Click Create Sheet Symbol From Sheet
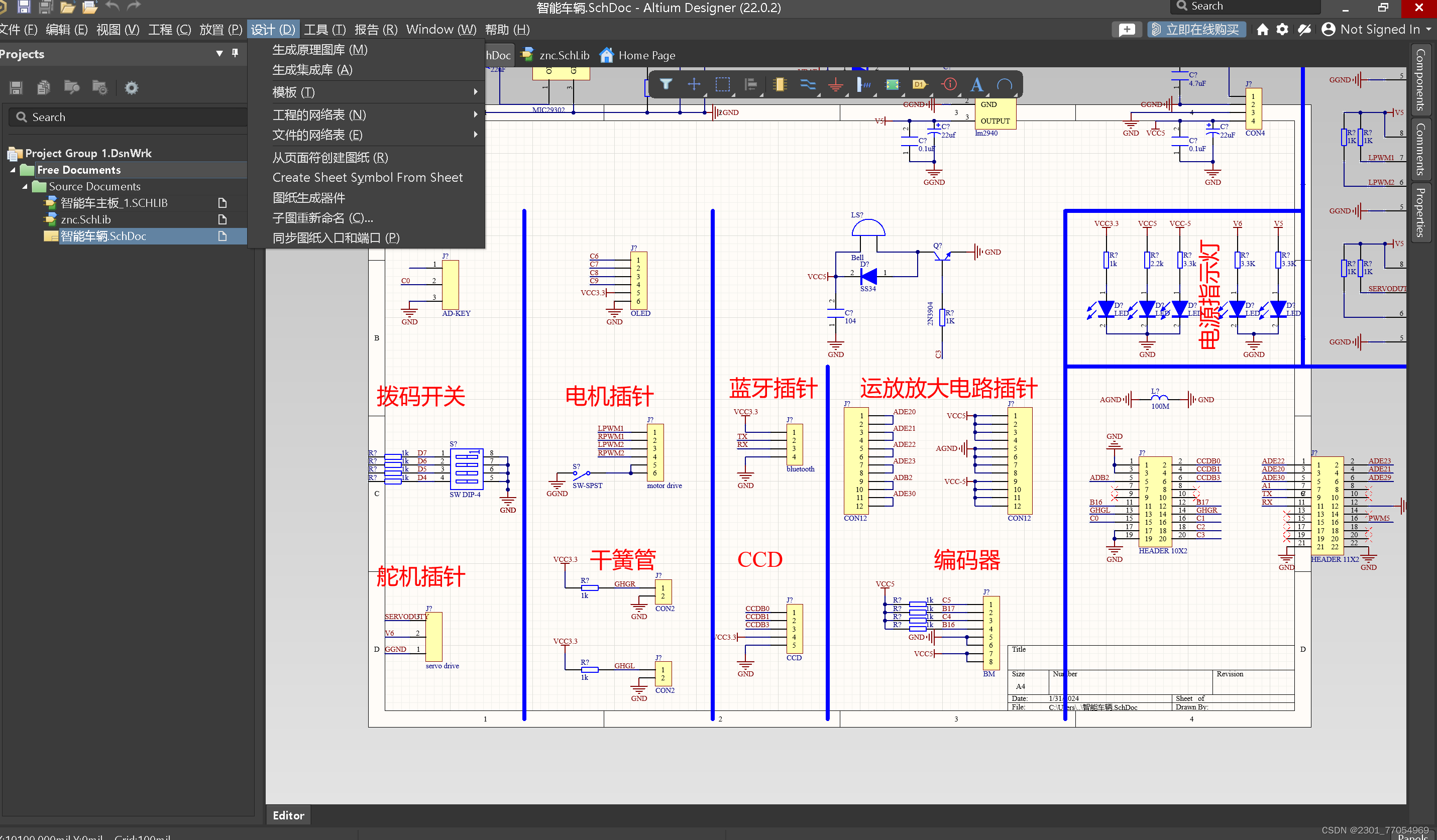The height and width of the screenshot is (840, 1437). (368, 177)
